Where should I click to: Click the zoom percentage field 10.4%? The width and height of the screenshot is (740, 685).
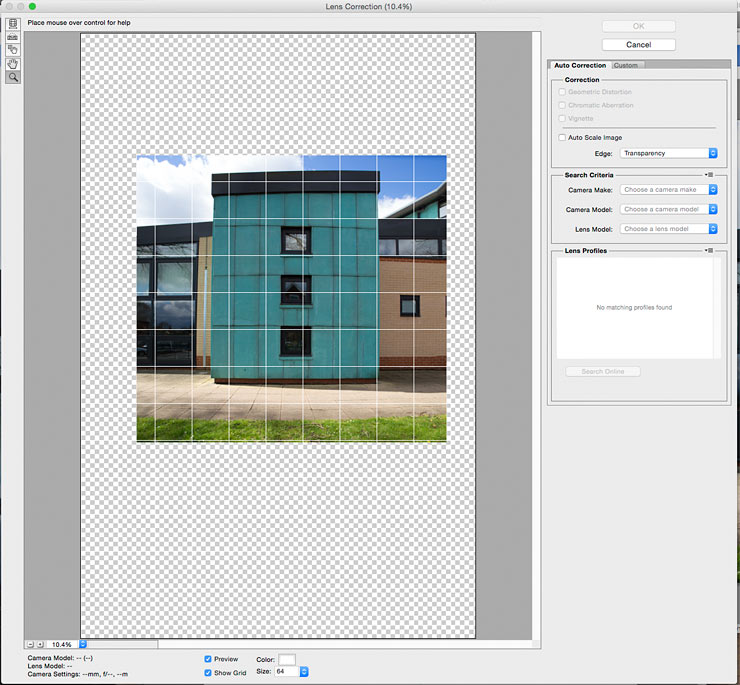[x=62, y=644]
